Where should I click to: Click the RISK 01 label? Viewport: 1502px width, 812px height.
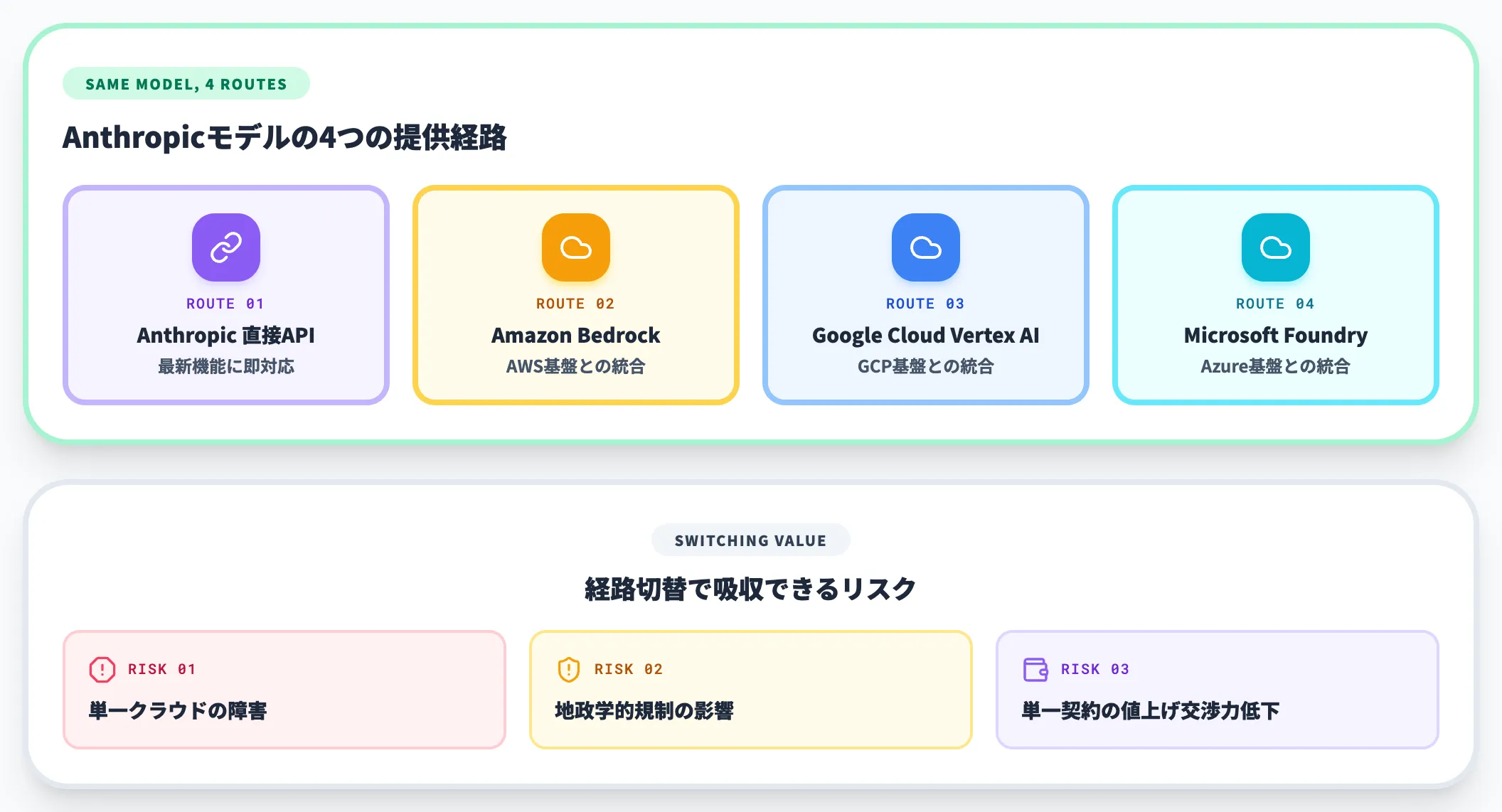(161, 669)
